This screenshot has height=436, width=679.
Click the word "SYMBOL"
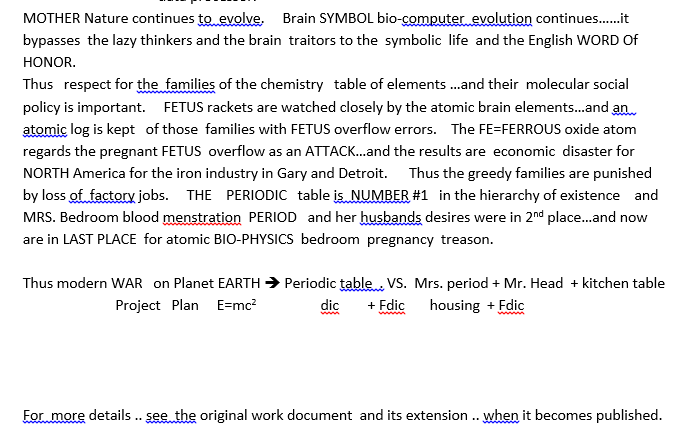pos(346,19)
